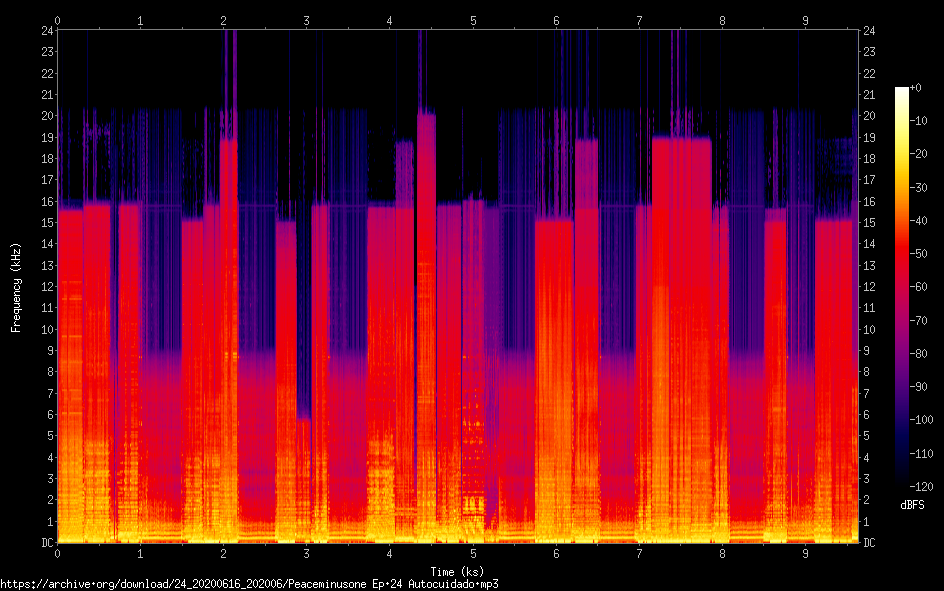The image size is (944, 591).
Task: Click the 2 ks tick on the top time axis
Action: click(x=224, y=20)
